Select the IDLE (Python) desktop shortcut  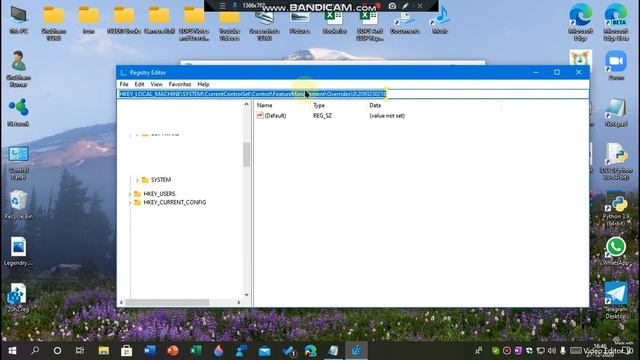[616, 161]
